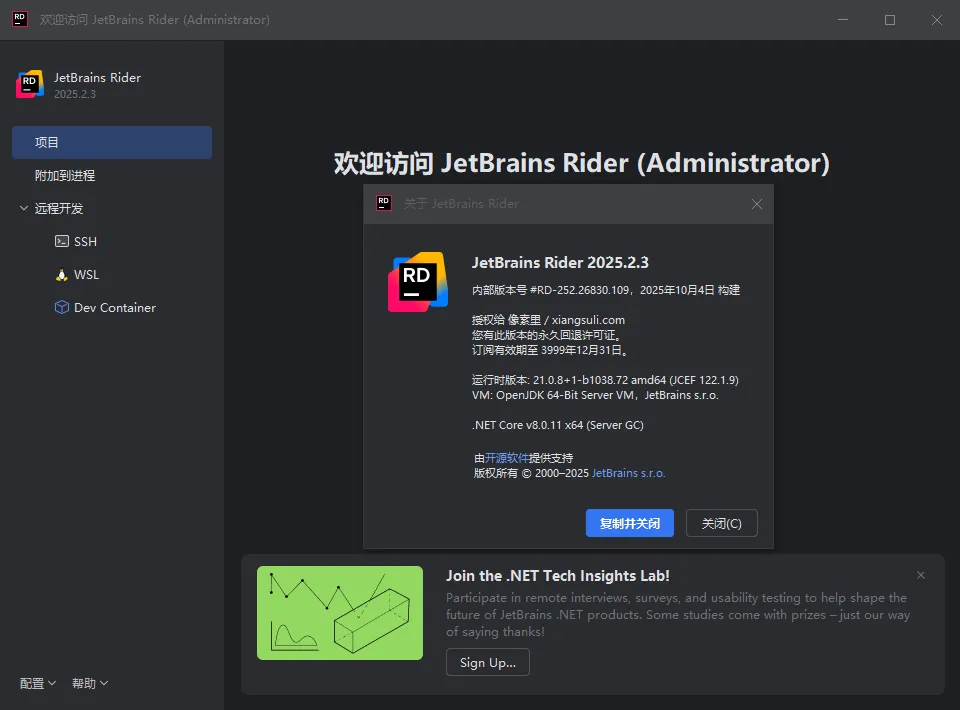Click the Dev Container cube icon
Image resolution: width=960 pixels, height=710 pixels.
62,308
